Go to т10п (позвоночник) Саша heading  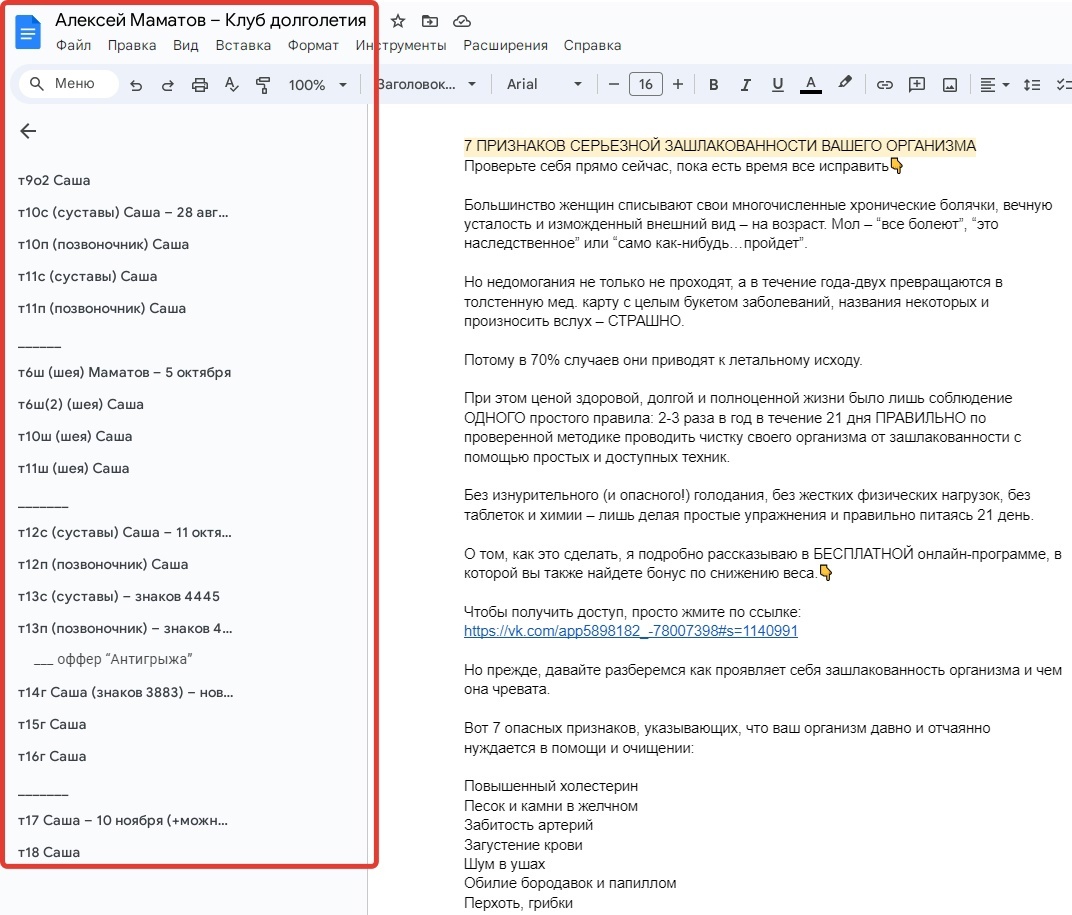[103, 245]
